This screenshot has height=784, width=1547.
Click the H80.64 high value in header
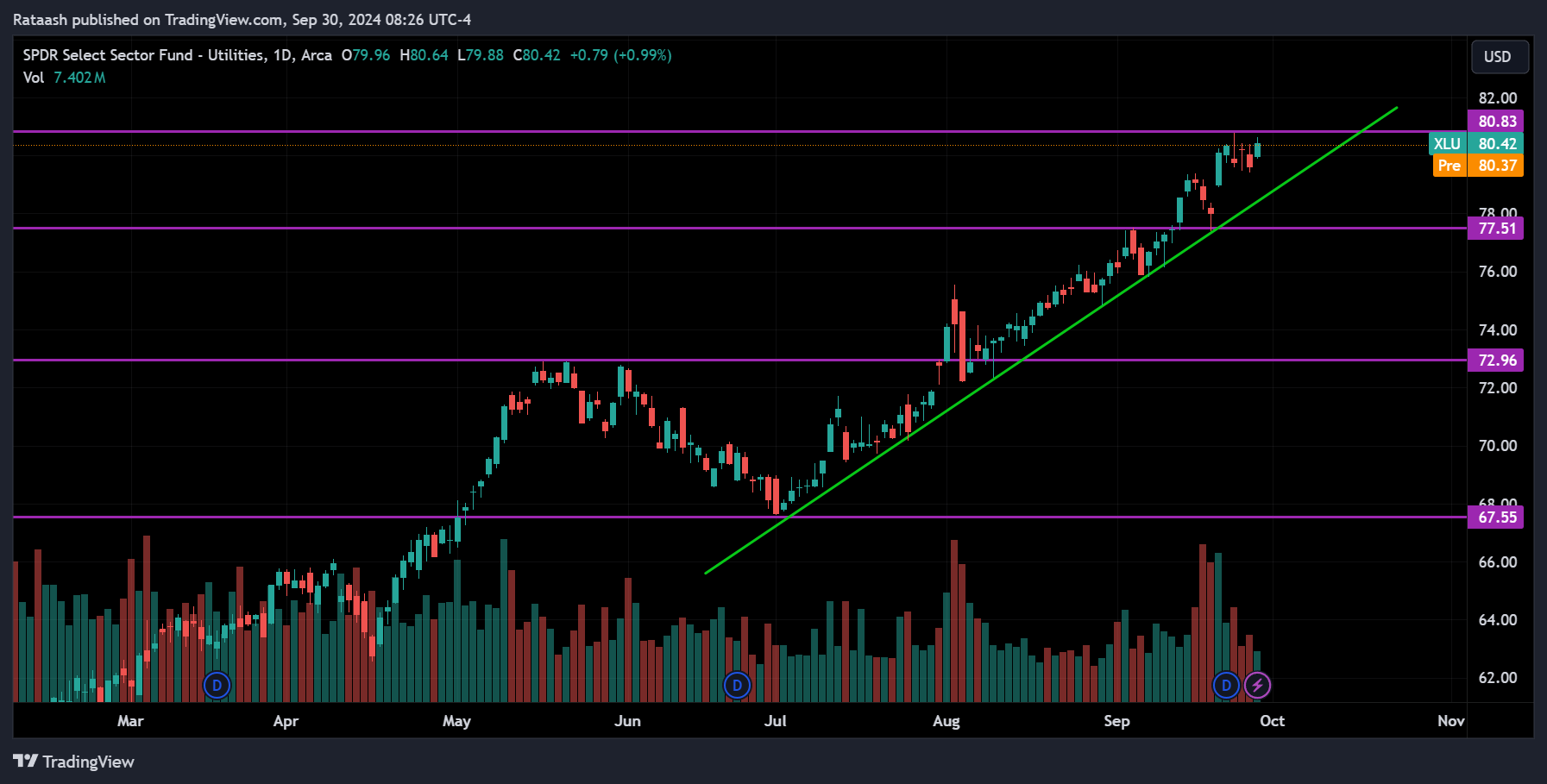(x=424, y=55)
